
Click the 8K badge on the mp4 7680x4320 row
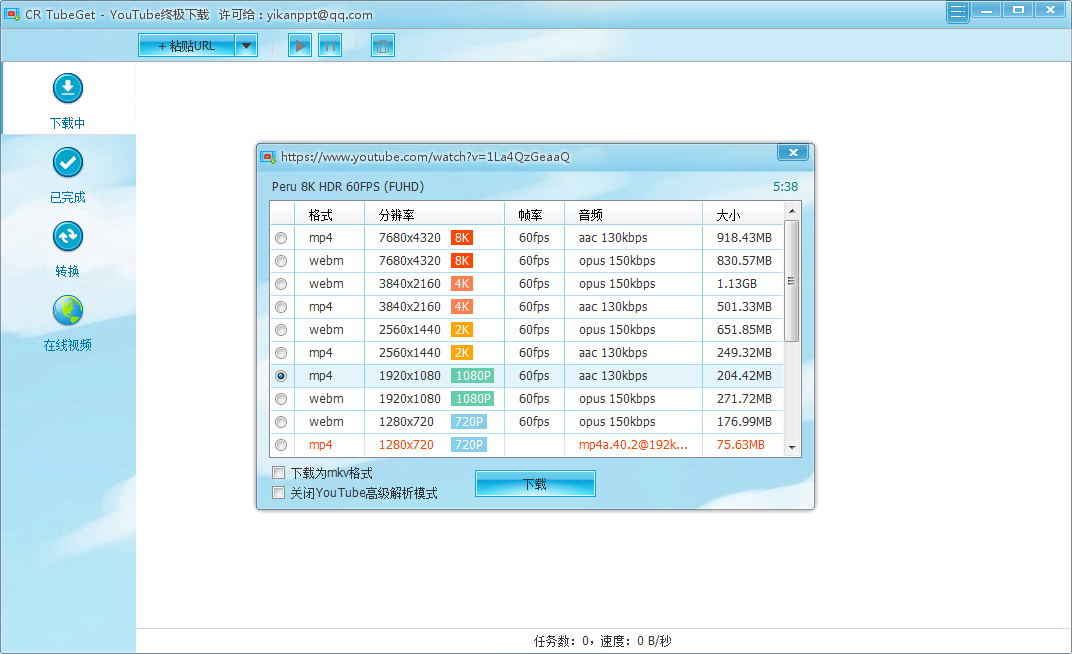[462, 238]
